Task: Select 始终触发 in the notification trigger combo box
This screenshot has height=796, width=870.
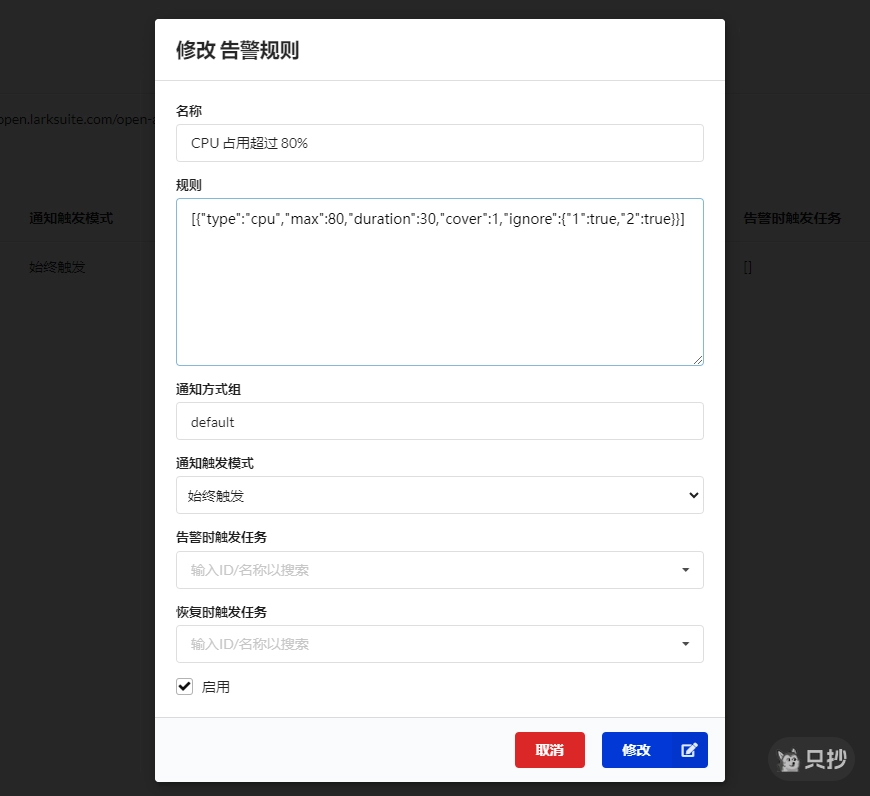Action: tap(440, 495)
